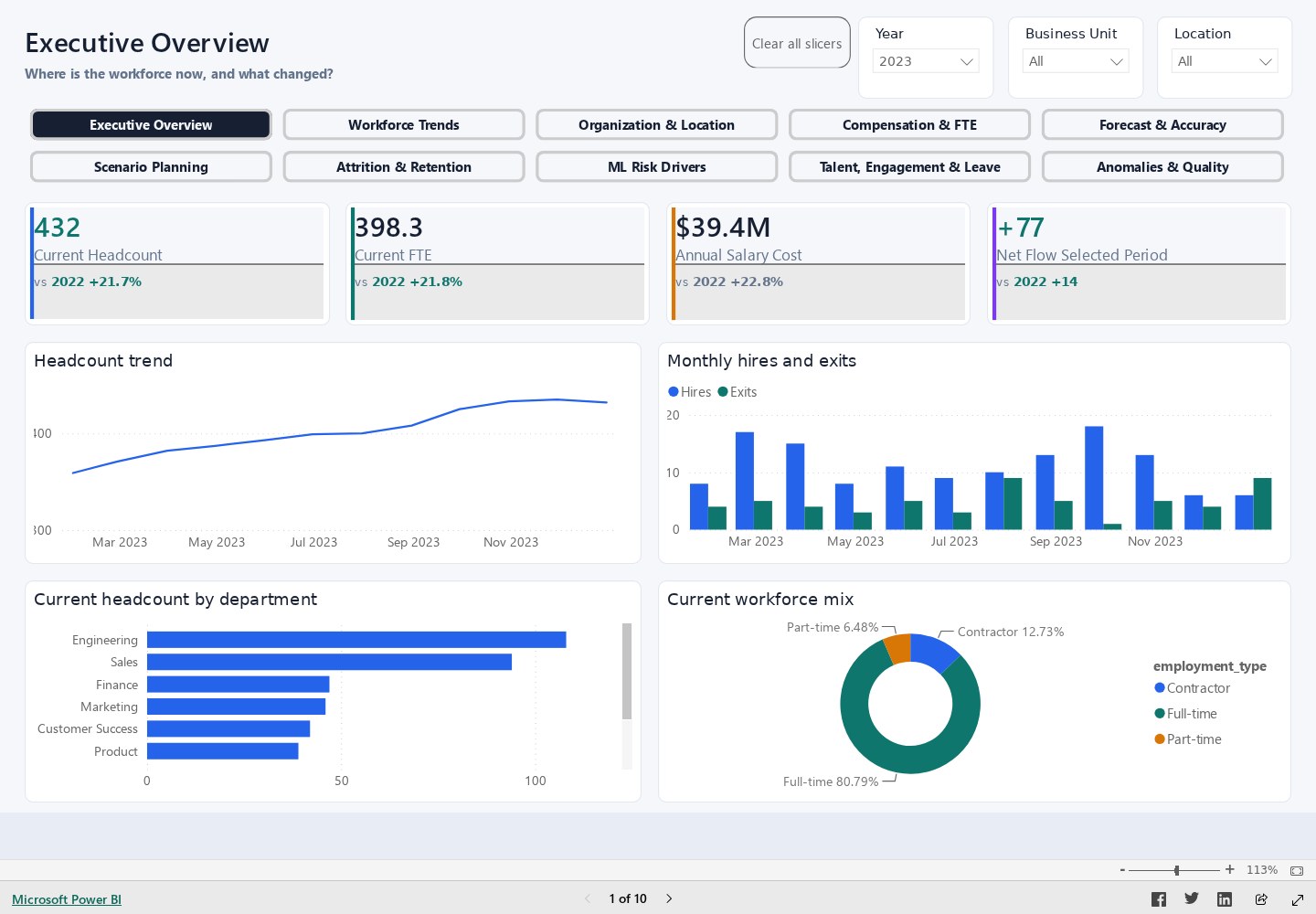1316x914 pixels.
Task: Click the Sales department bar
Action: coord(329,662)
